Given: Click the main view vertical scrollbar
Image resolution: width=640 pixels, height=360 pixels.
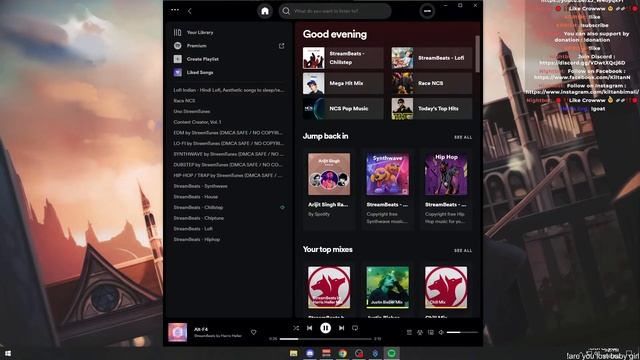Looking at the screenshot, I should 477,54.
